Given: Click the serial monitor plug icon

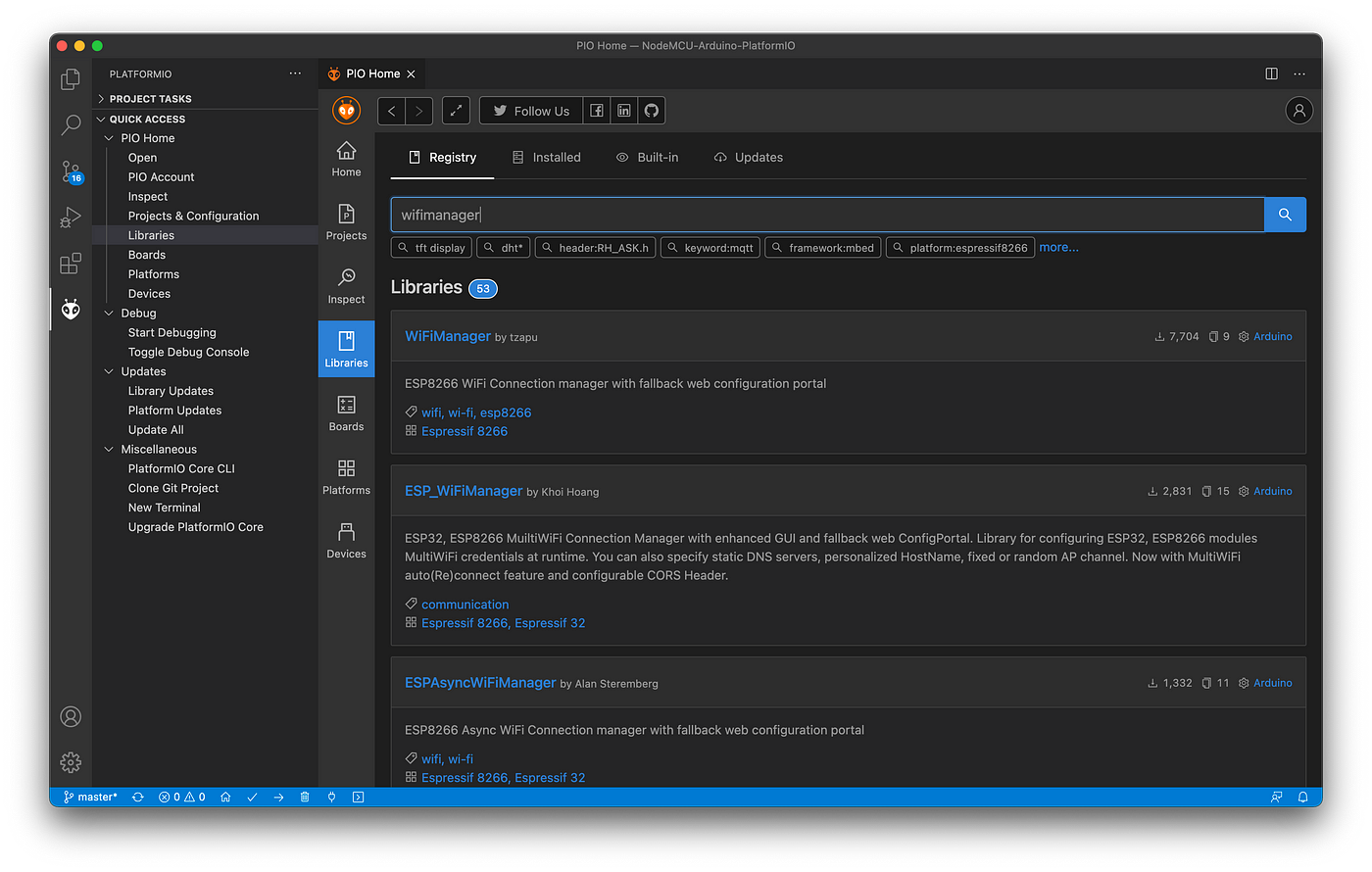Looking at the screenshot, I should point(331,798).
